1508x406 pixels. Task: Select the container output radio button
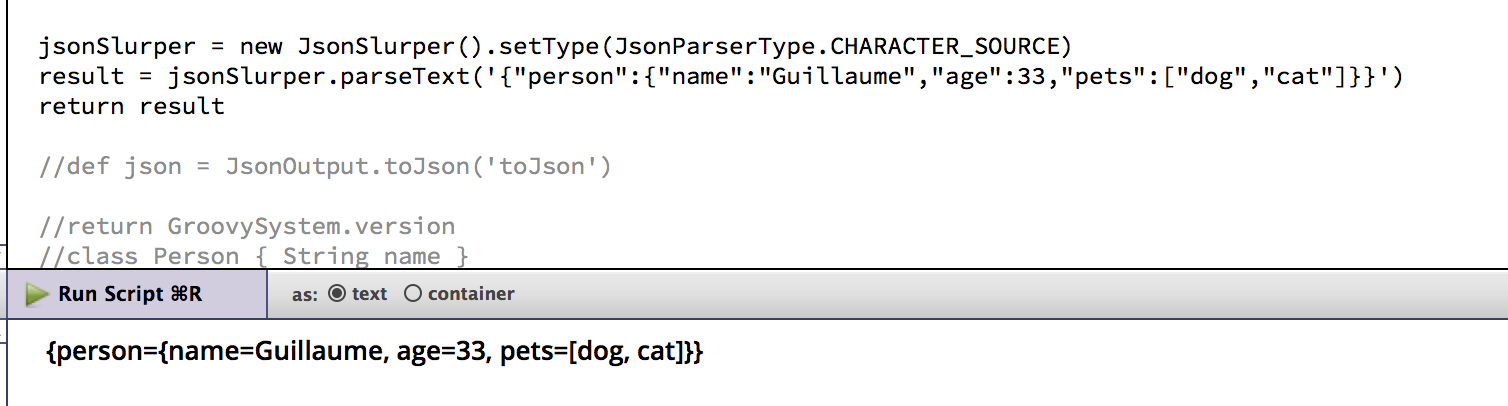(x=412, y=294)
